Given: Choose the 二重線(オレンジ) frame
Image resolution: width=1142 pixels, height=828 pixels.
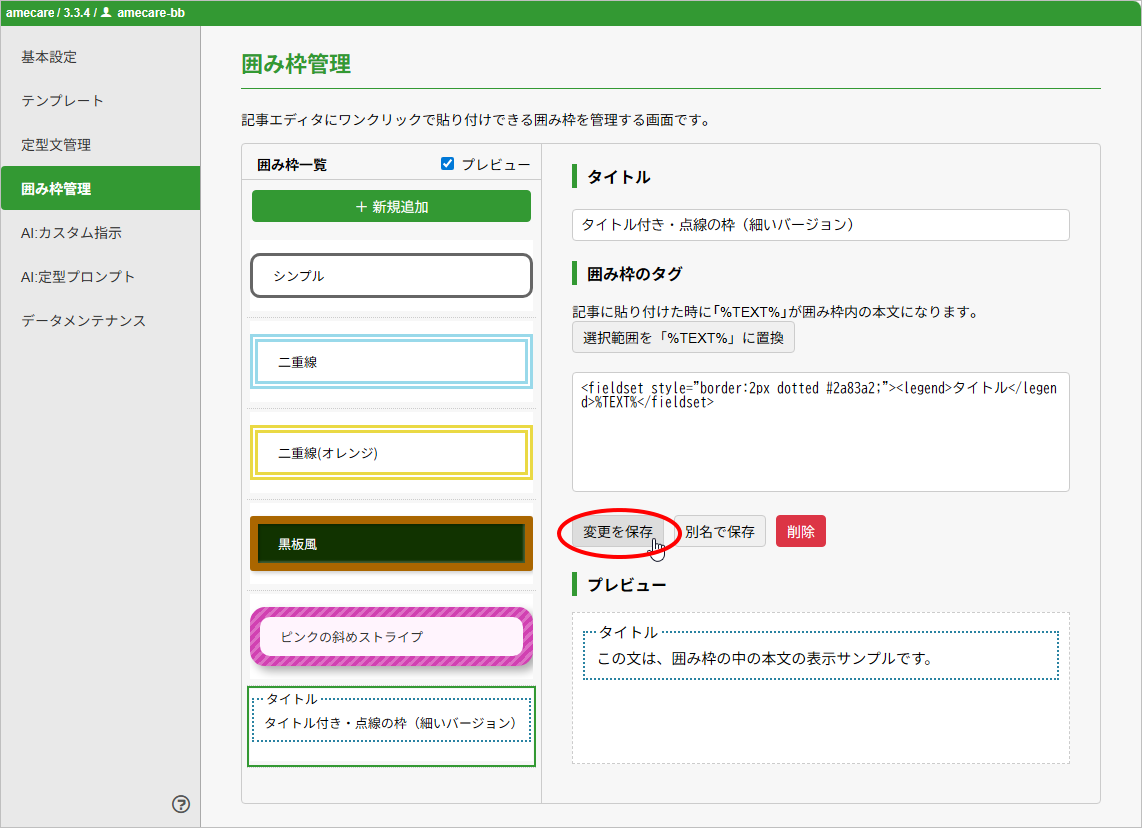Looking at the screenshot, I should pos(391,453).
